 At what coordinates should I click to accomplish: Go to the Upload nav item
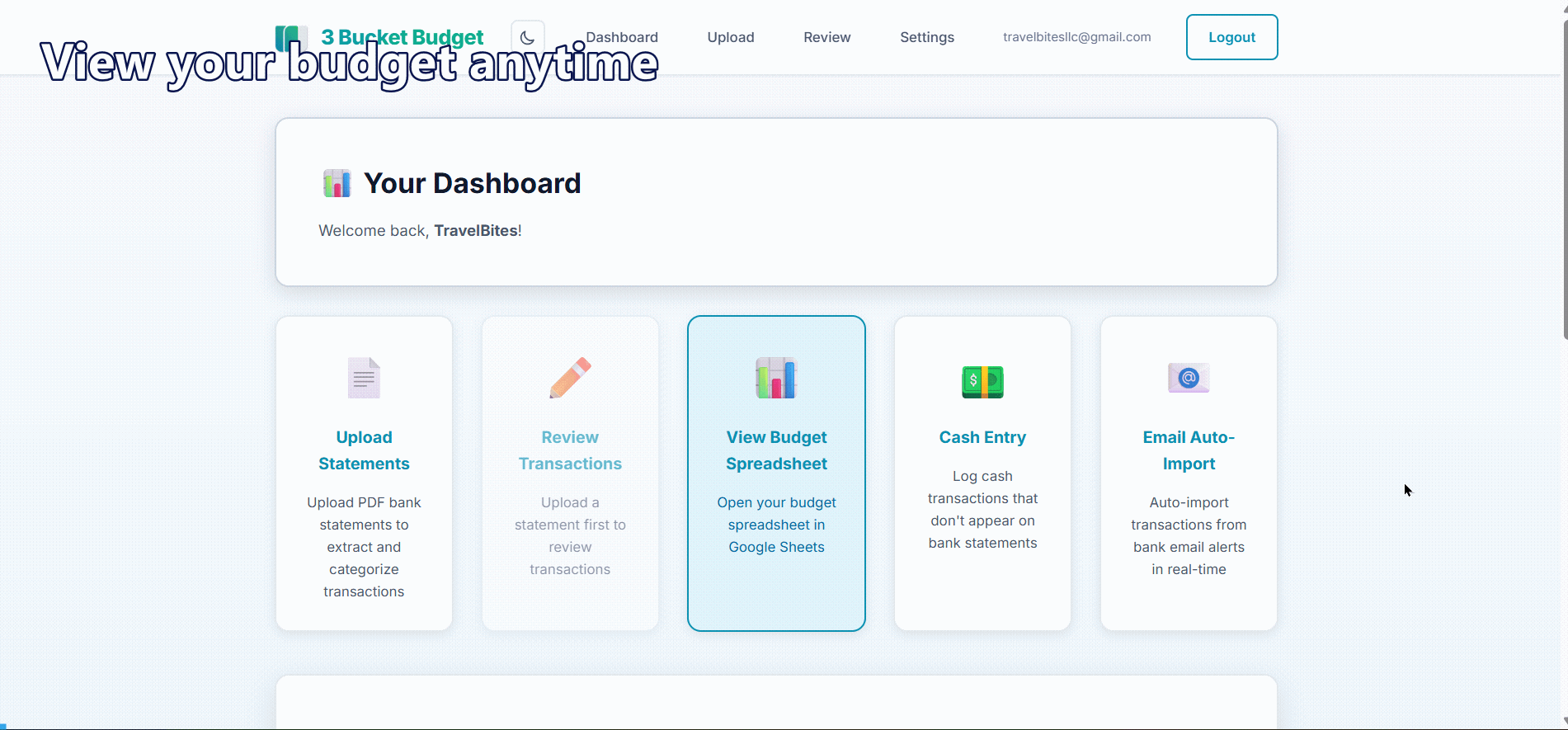tap(731, 37)
